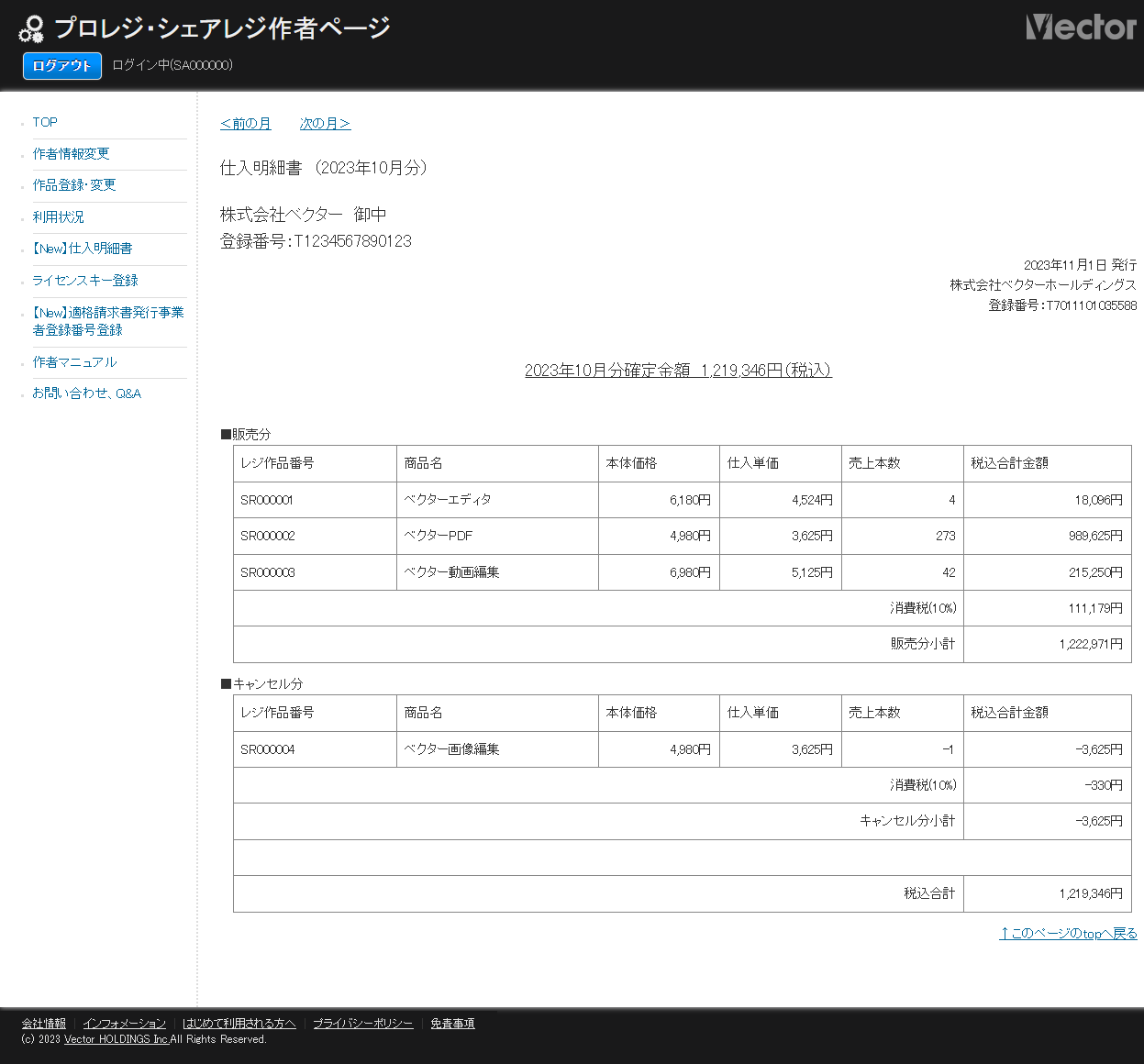Open 免責事項 footer link
The width and height of the screenshot is (1144, 1064).
tap(452, 1023)
